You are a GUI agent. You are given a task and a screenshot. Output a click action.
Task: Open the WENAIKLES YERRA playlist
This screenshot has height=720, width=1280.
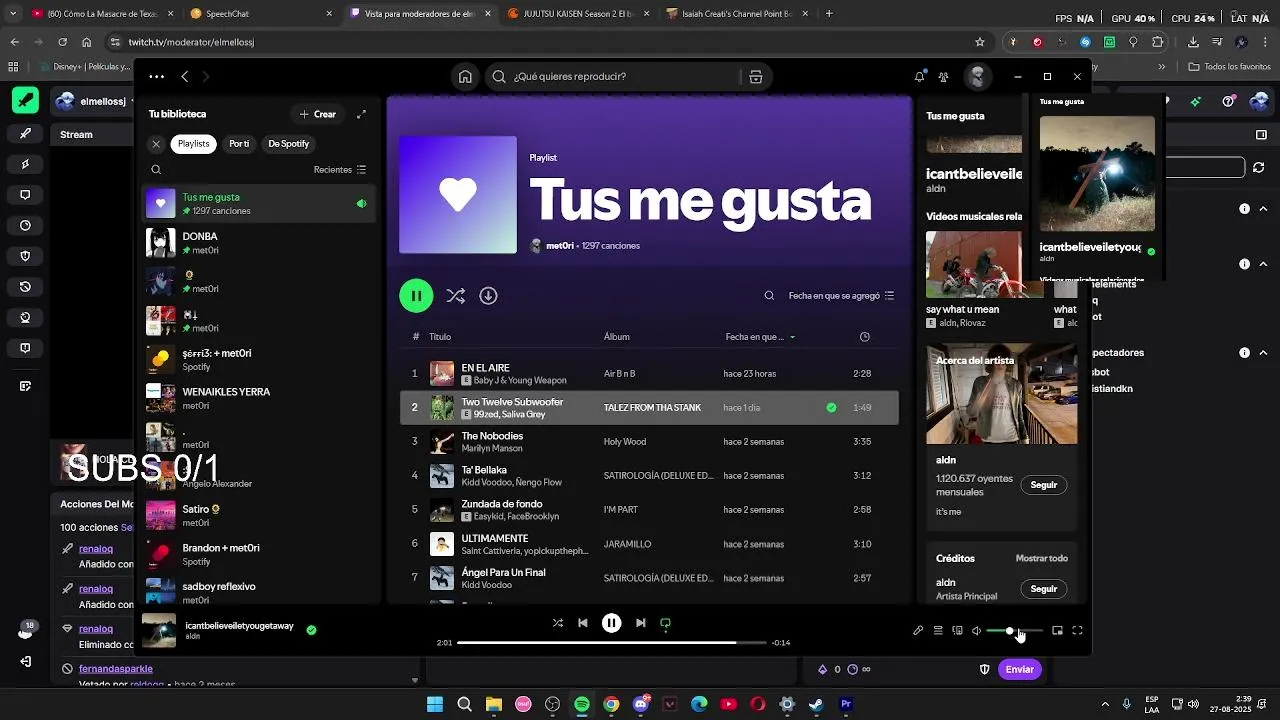pos(258,398)
